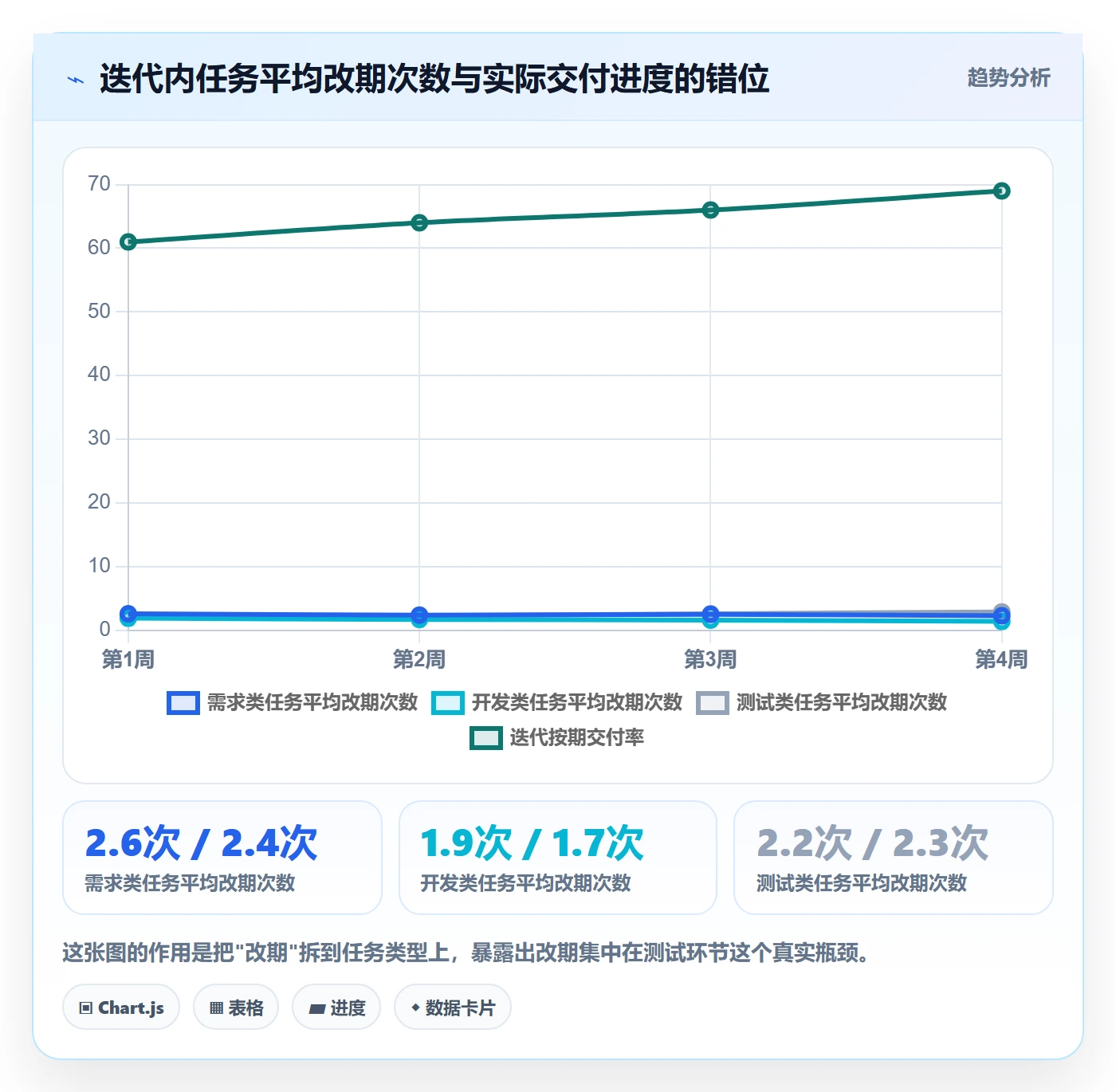Click 迭代按期交付率 data point at 第2周
The height and width of the screenshot is (1092, 1116).
[x=419, y=222]
